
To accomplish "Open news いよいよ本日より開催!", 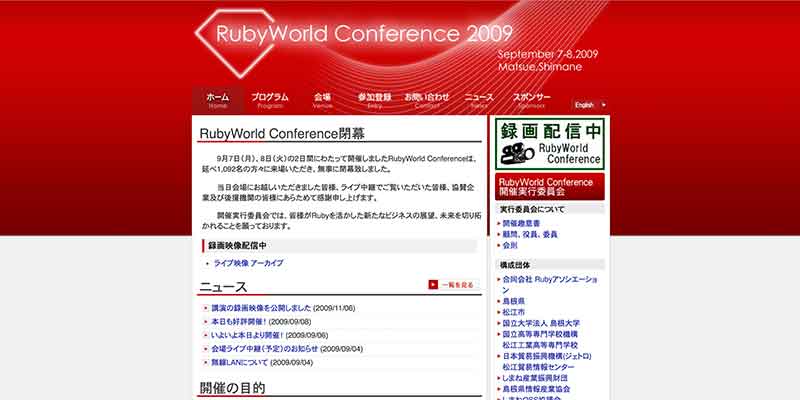I will [x=247, y=335].
